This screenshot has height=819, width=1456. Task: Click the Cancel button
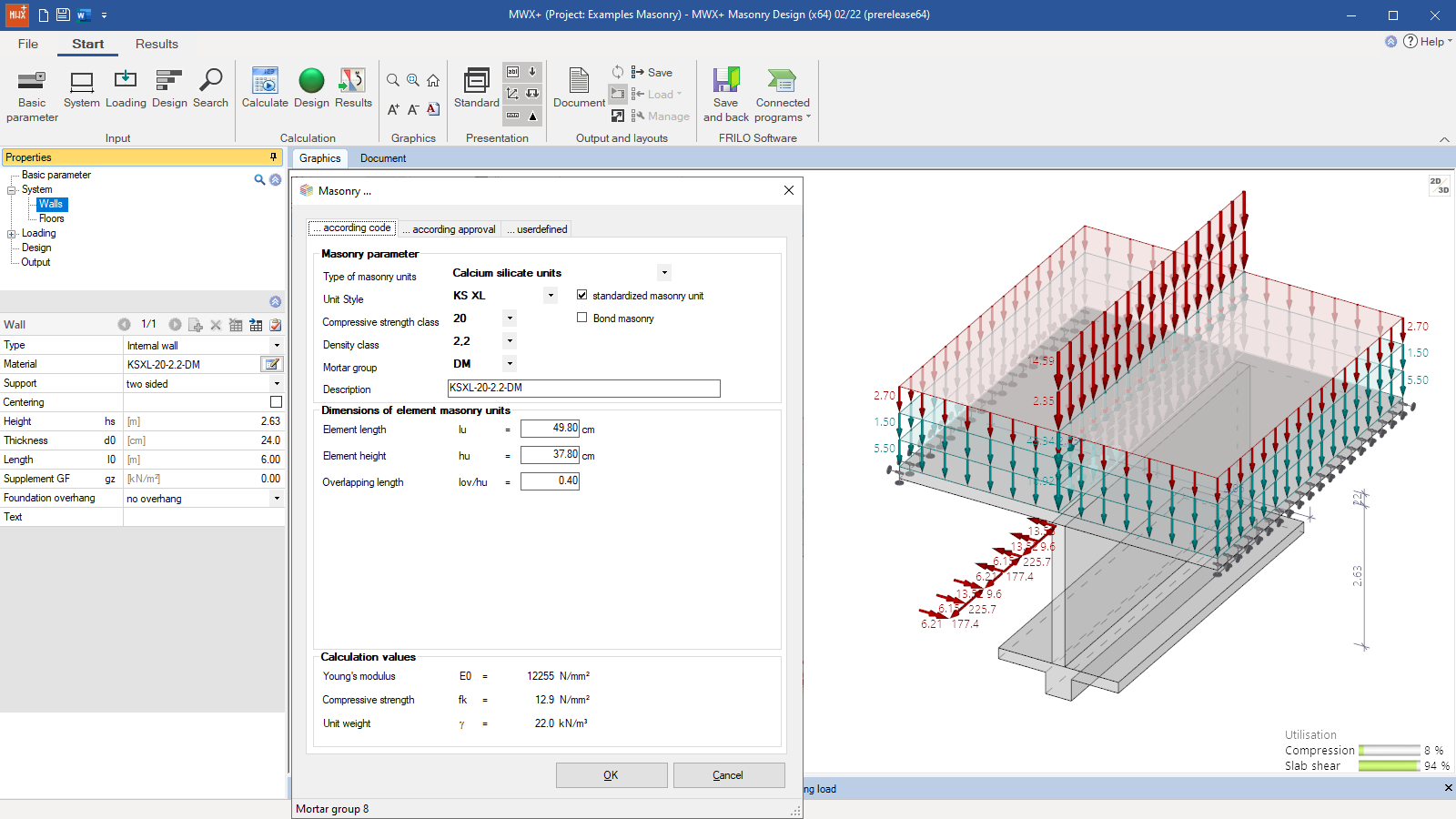(729, 775)
